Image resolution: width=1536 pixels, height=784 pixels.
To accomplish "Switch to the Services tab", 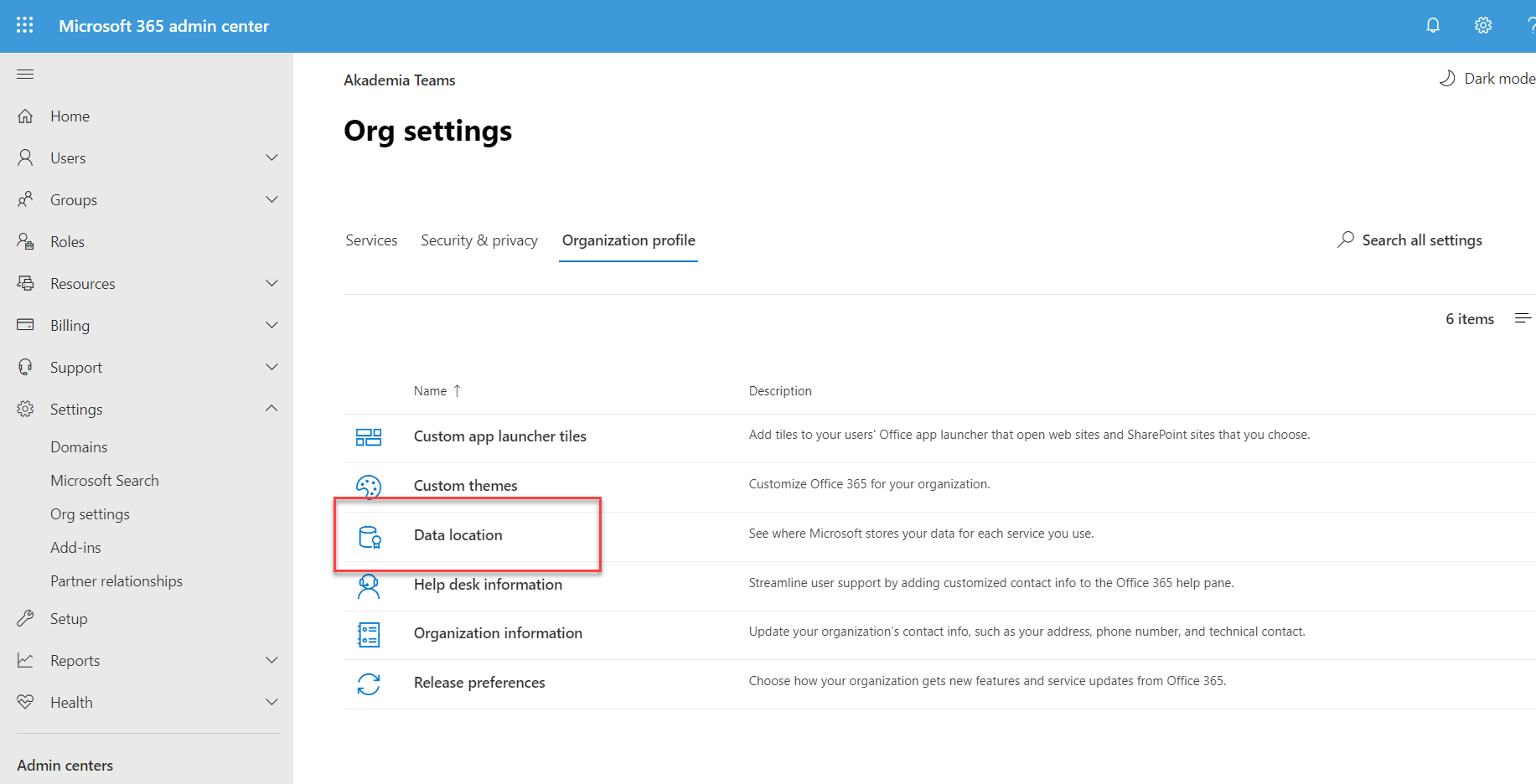I will pyautogui.click(x=371, y=240).
